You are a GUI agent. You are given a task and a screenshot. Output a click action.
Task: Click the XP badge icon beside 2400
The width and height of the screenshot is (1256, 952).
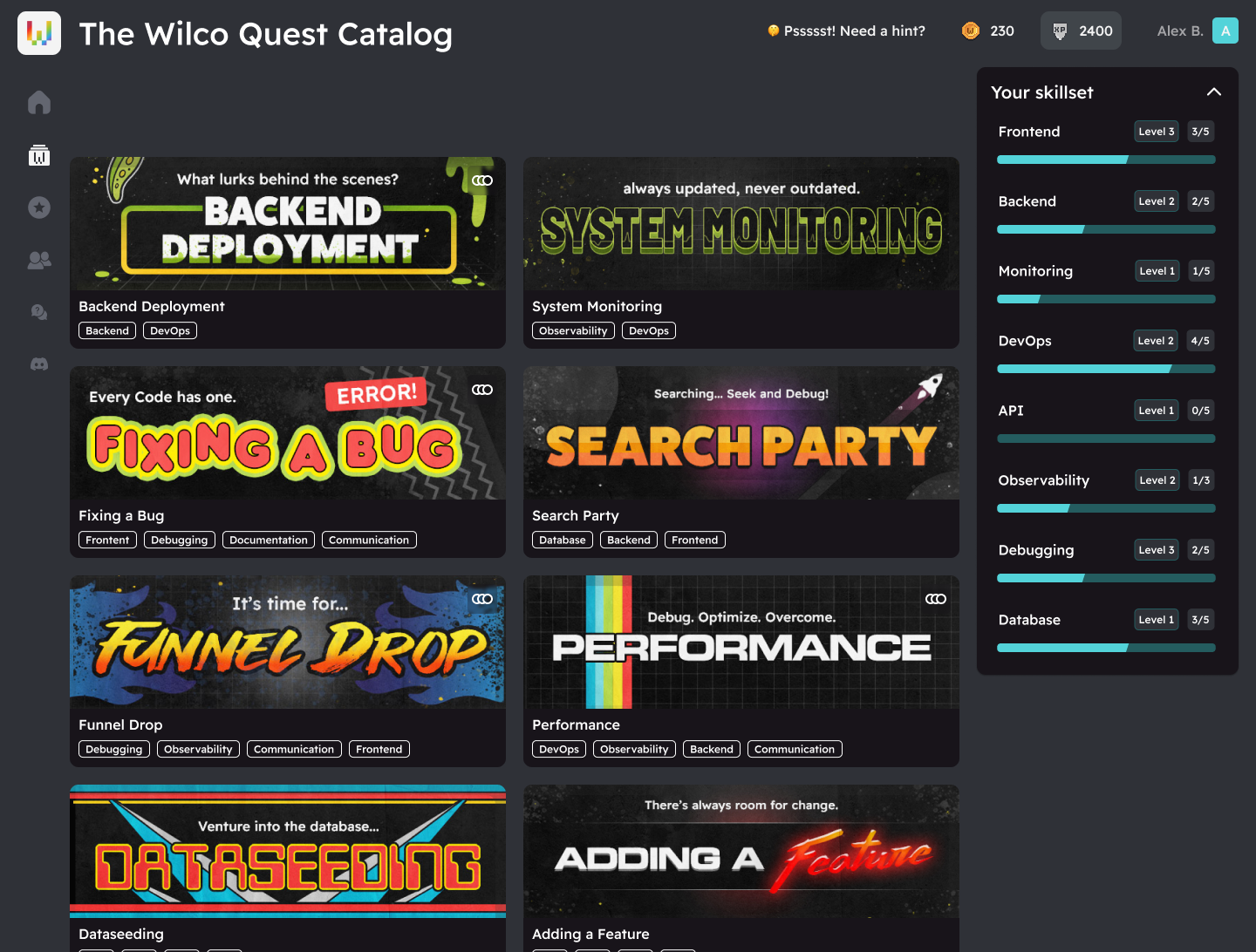pyautogui.click(x=1060, y=31)
